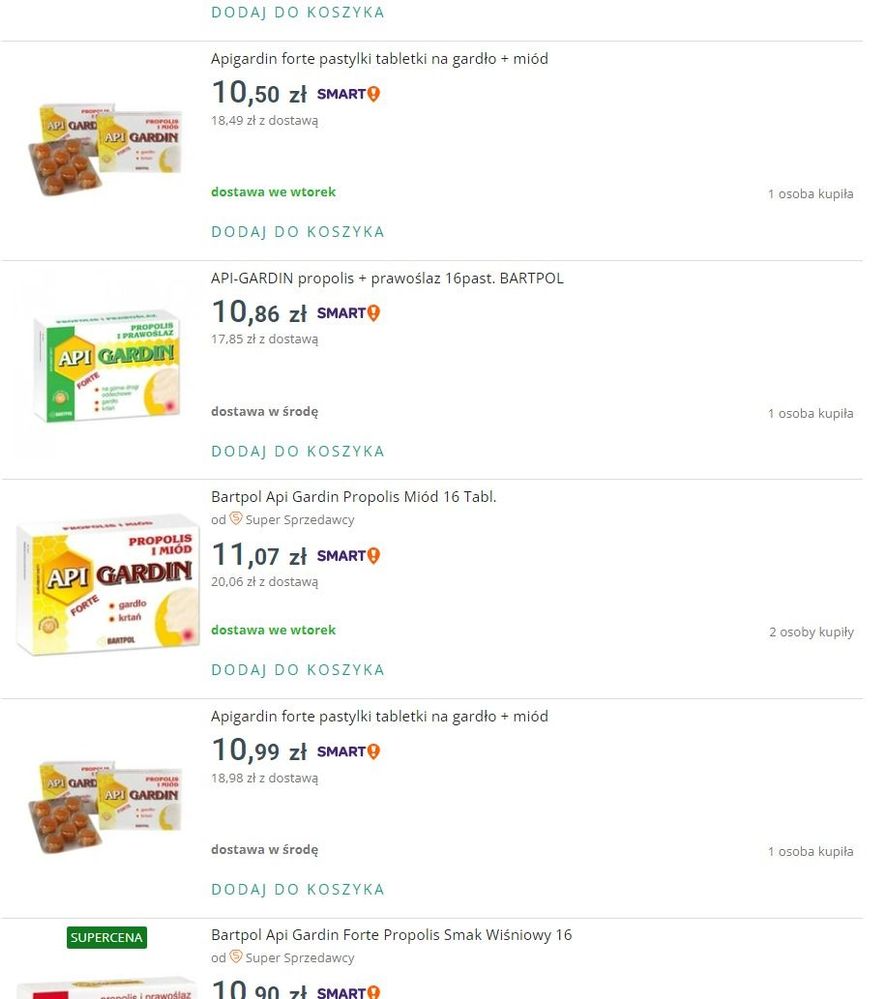Screen dimensions: 888x999
Task: Click Super Sprzedawcy icon on Smak Wiśniowy listing
Action: click(x=236, y=957)
